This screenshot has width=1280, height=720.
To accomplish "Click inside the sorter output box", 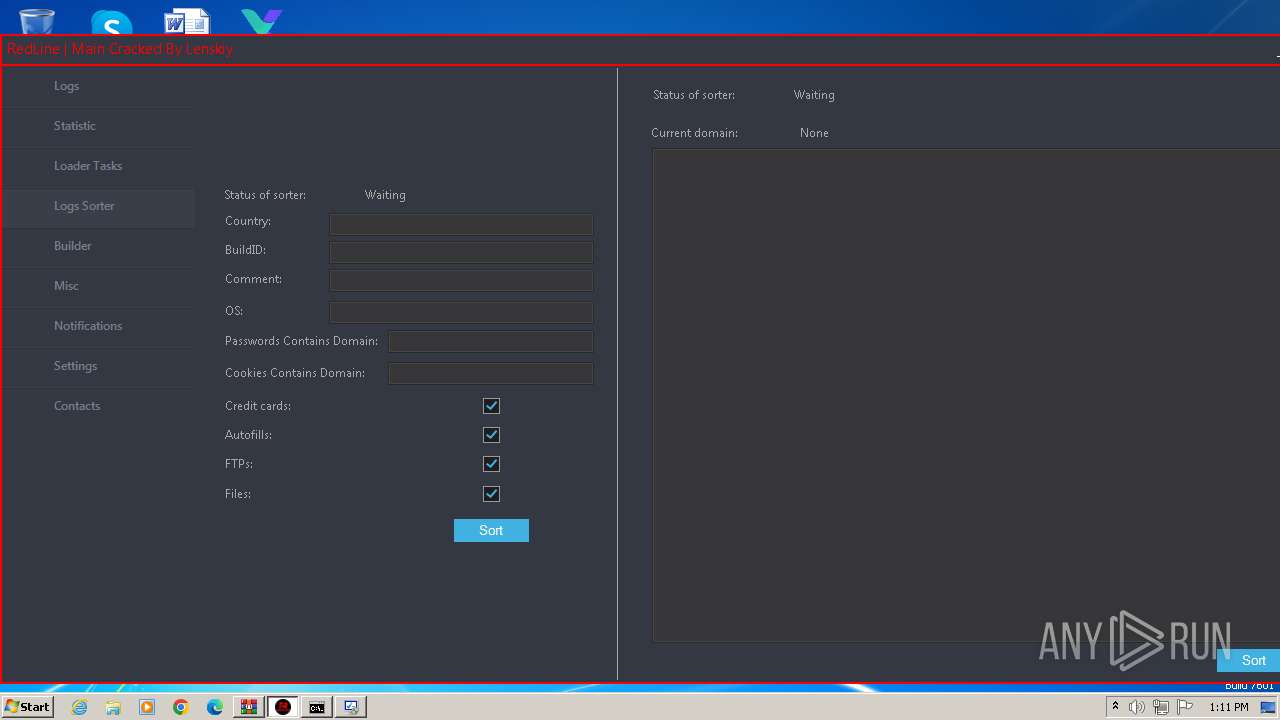I will [965, 395].
